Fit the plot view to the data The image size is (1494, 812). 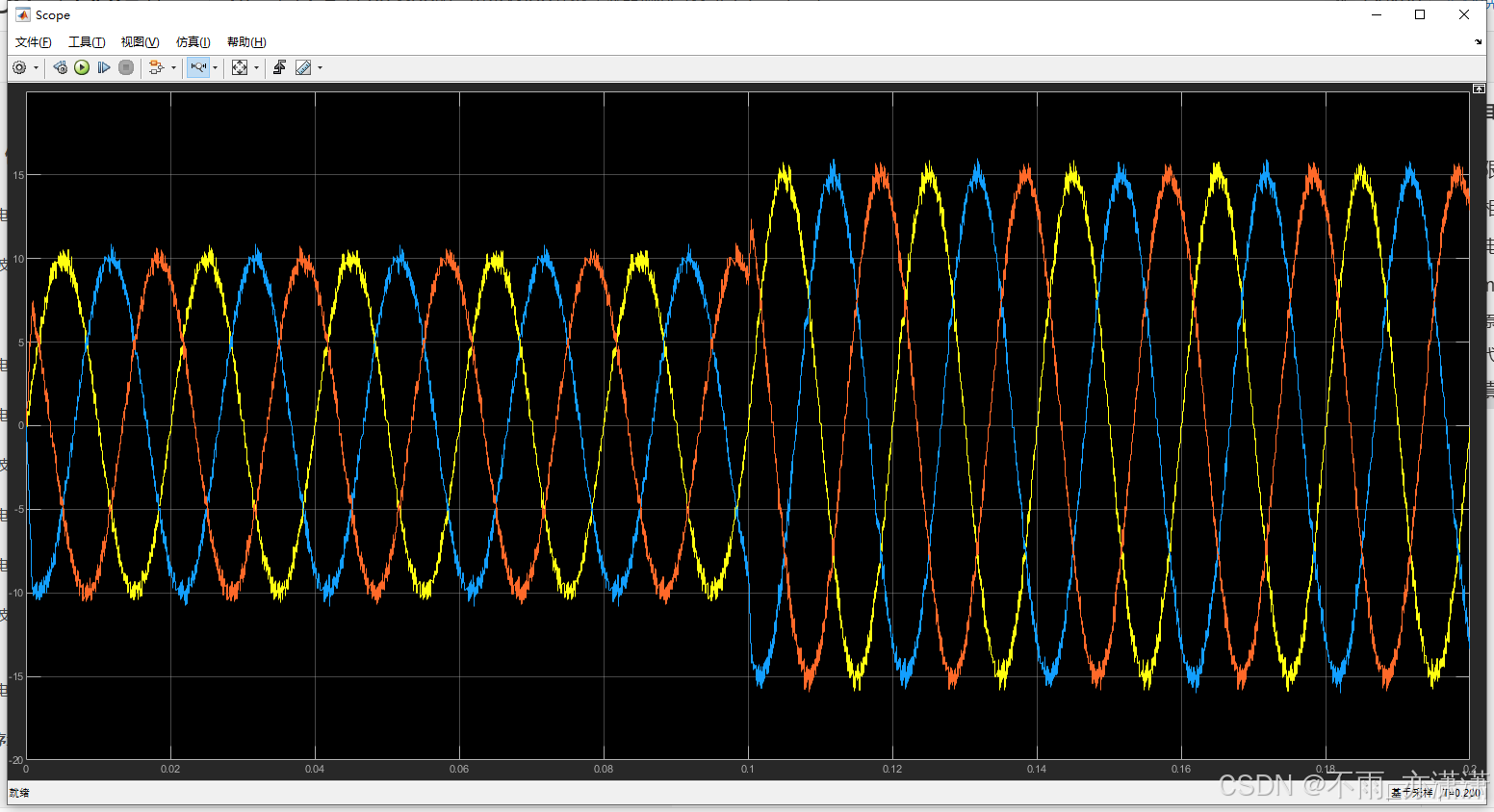click(x=240, y=67)
